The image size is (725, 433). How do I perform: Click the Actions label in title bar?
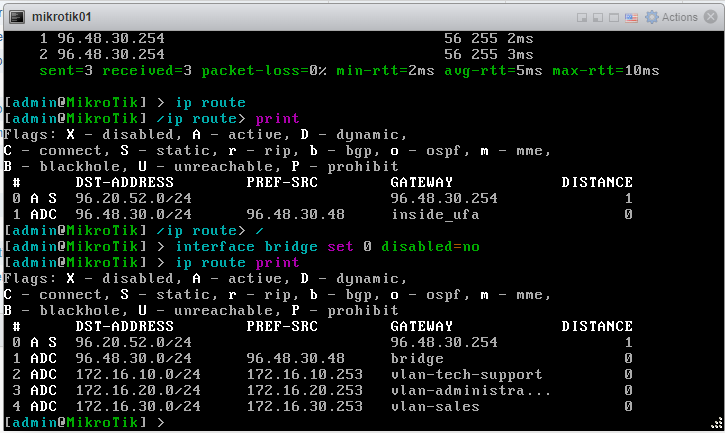tap(679, 17)
